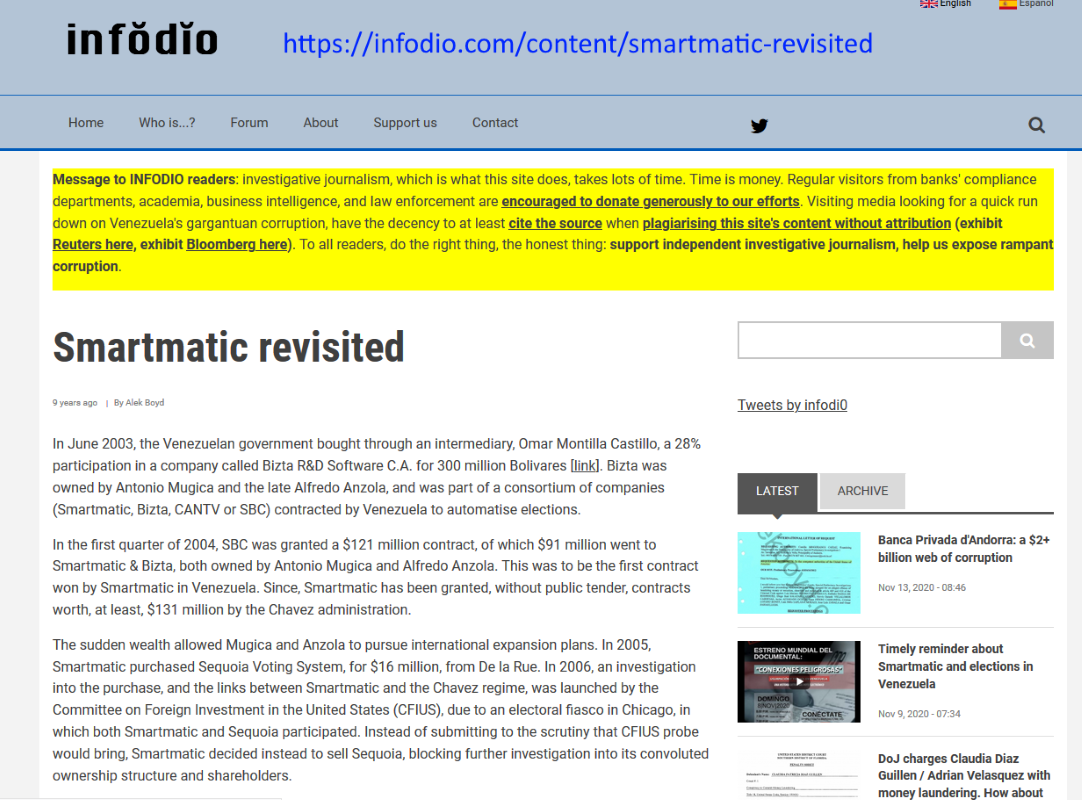Switch language using the Spanish flag

point(1008,4)
